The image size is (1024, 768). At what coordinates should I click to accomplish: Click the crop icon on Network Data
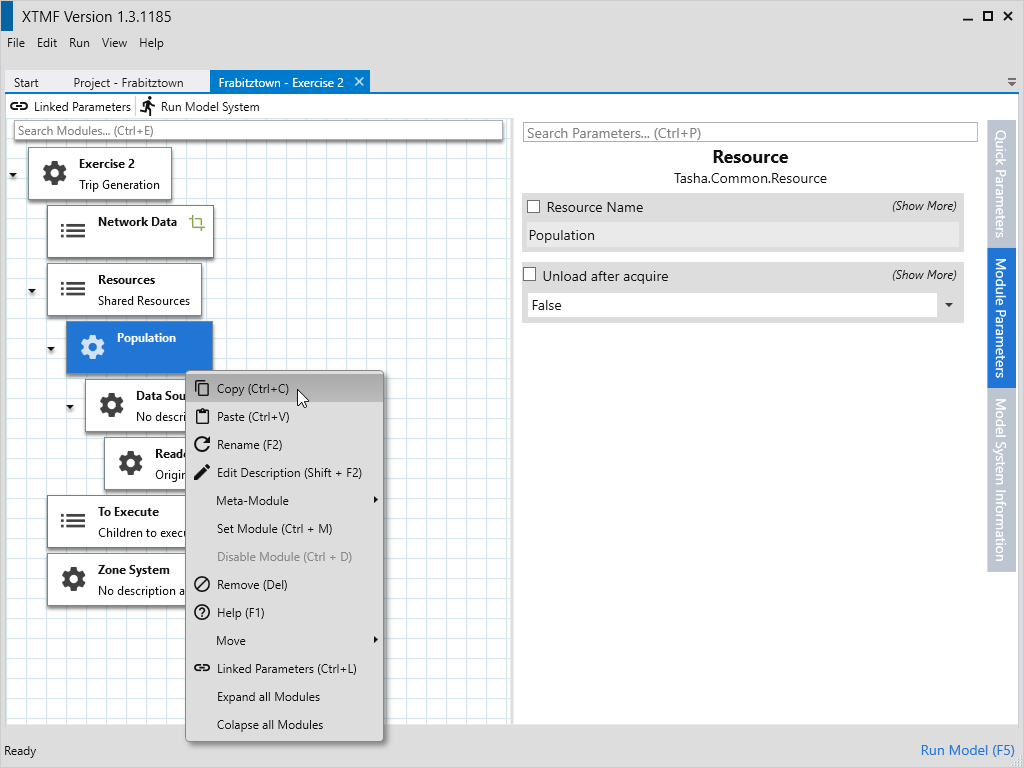(x=197, y=223)
